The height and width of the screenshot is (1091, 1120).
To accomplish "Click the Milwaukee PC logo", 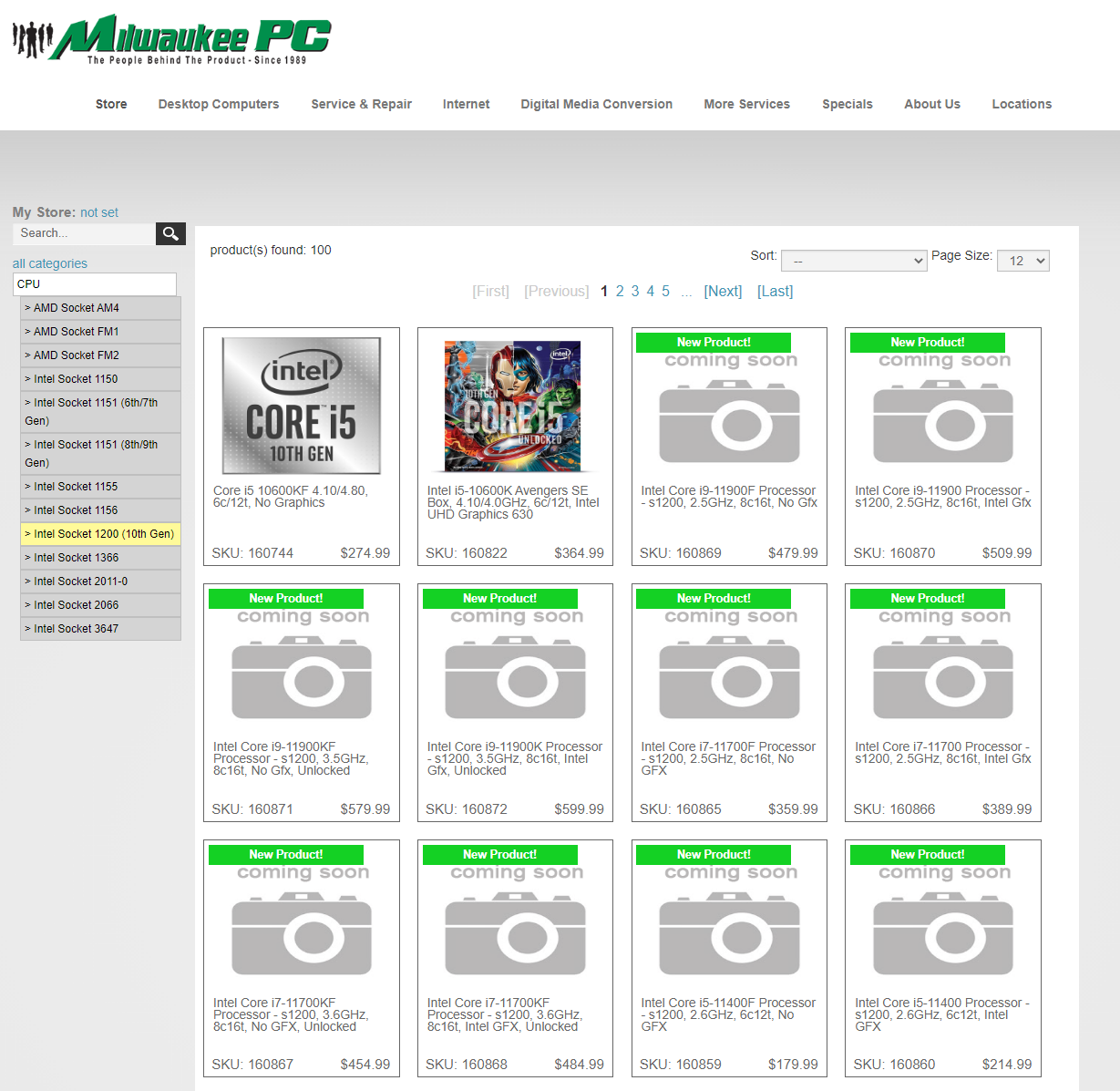I will [171, 39].
